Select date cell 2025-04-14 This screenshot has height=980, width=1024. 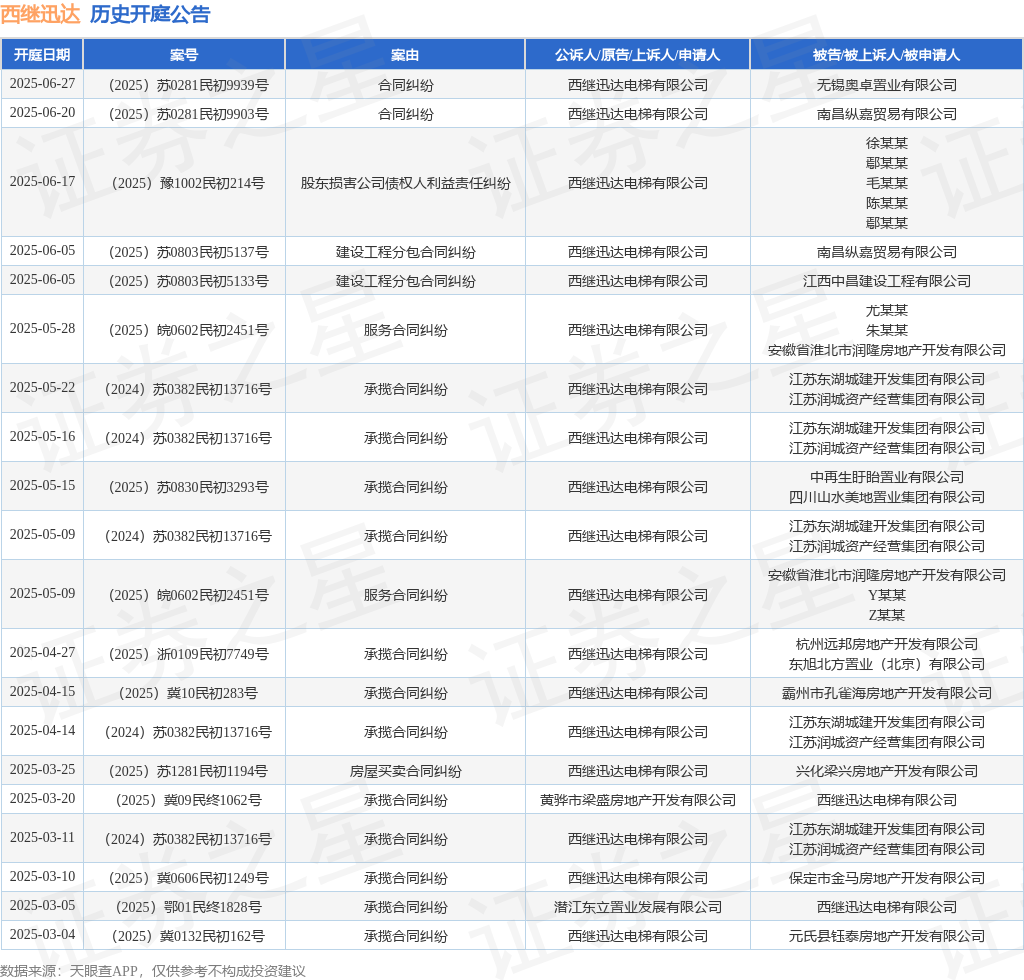(42, 730)
